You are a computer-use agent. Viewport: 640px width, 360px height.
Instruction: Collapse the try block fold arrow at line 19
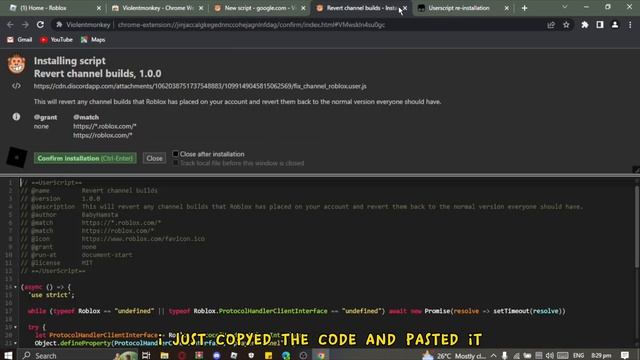click(16, 327)
